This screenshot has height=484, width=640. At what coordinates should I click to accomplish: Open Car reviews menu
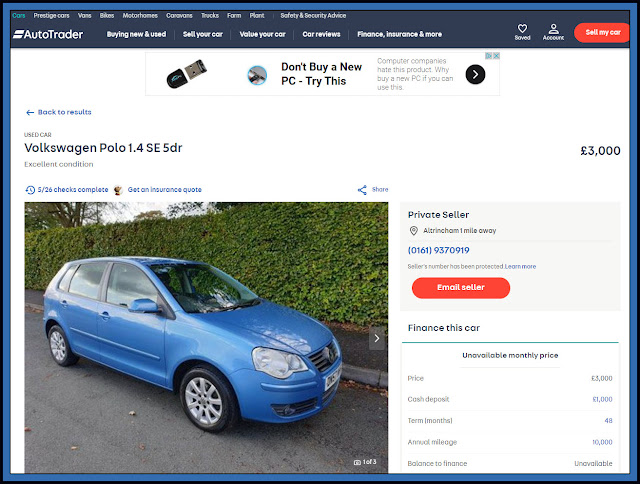point(321,34)
